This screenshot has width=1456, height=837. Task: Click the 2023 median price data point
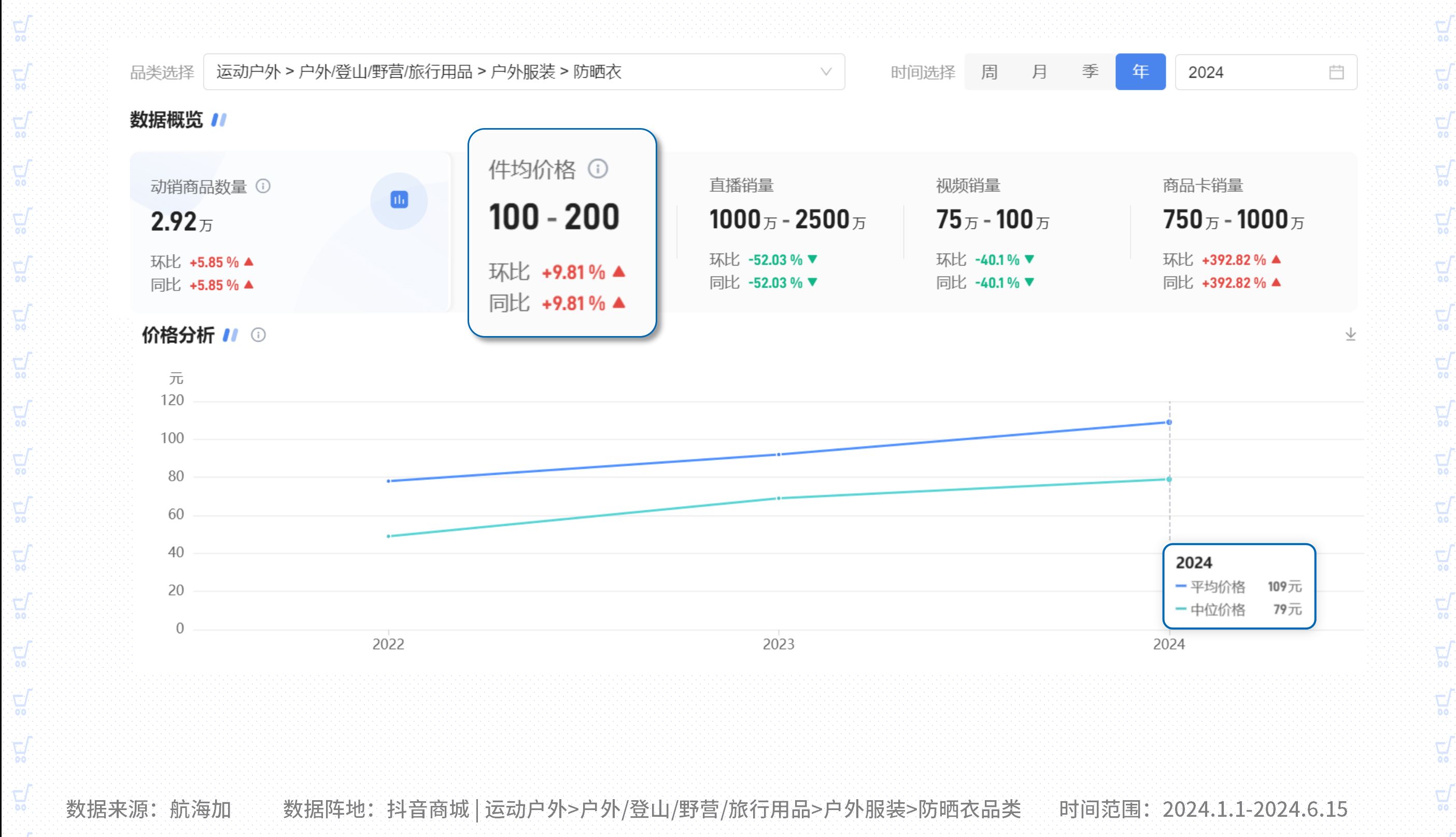(x=779, y=498)
